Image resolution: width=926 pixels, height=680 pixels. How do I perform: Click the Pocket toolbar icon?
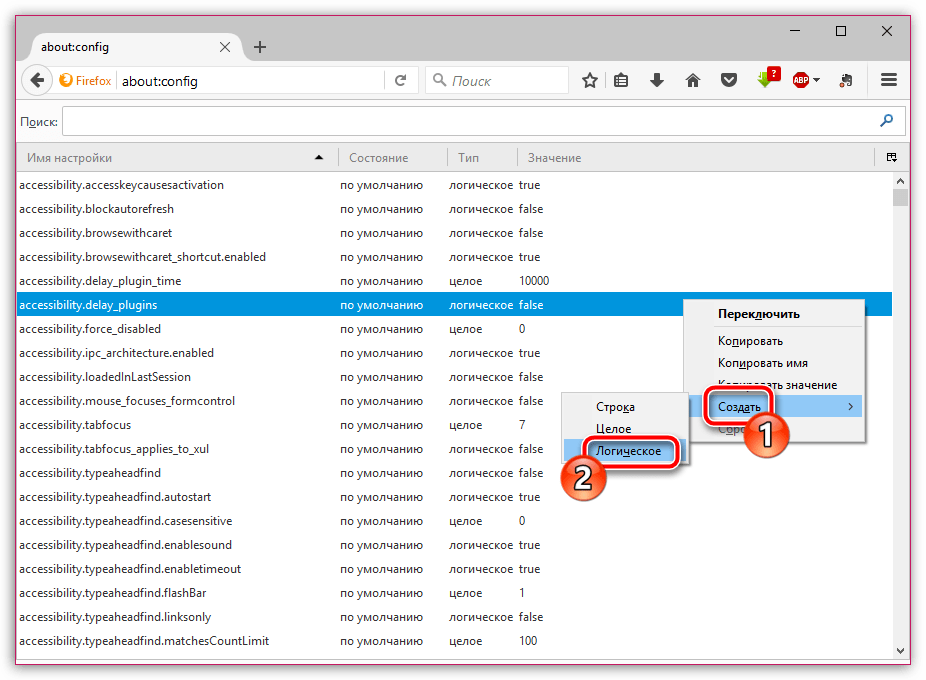pos(729,81)
